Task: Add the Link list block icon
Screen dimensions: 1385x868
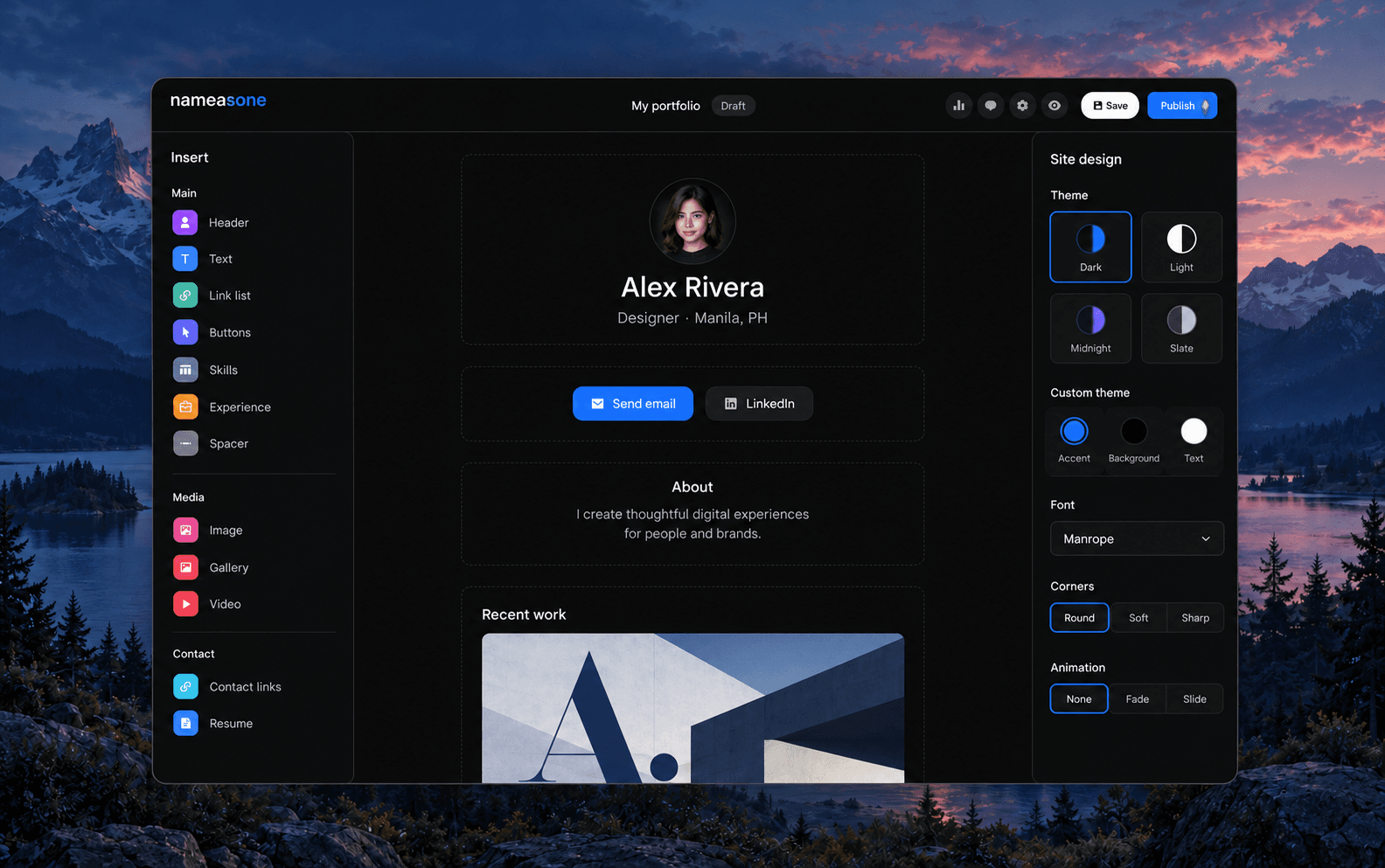Action: (185, 295)
